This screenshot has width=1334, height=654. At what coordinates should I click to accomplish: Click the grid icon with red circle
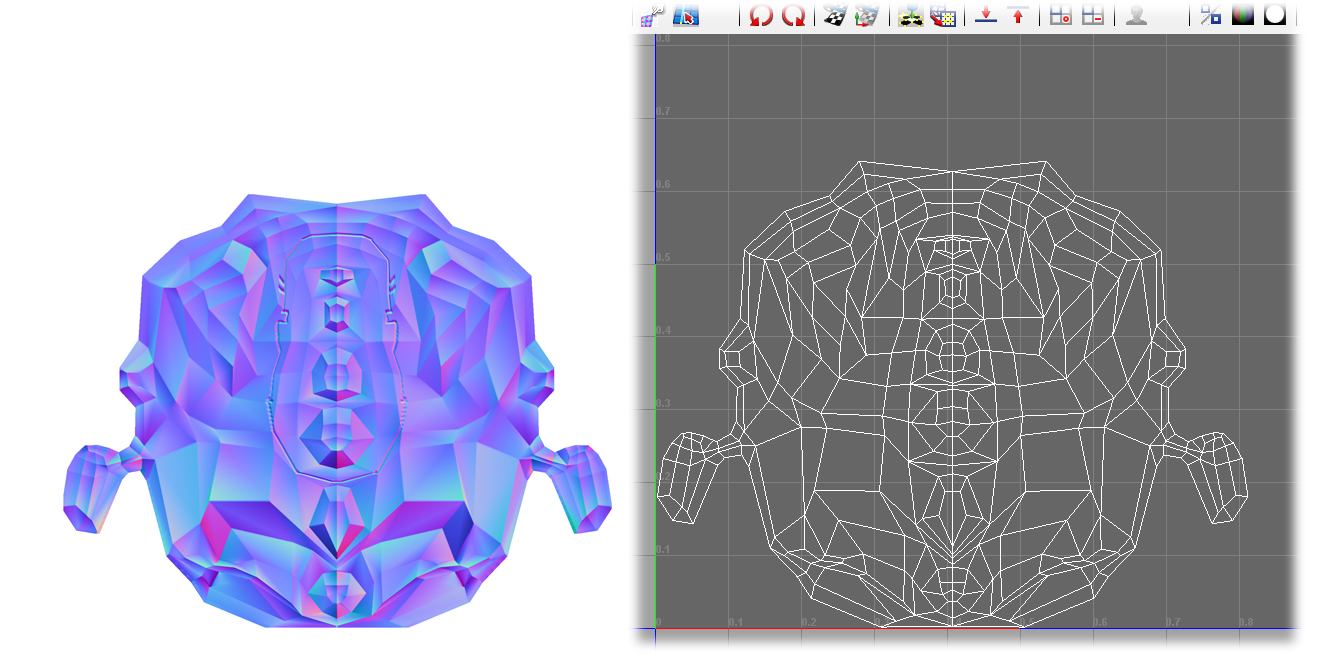click(1061, 15)
